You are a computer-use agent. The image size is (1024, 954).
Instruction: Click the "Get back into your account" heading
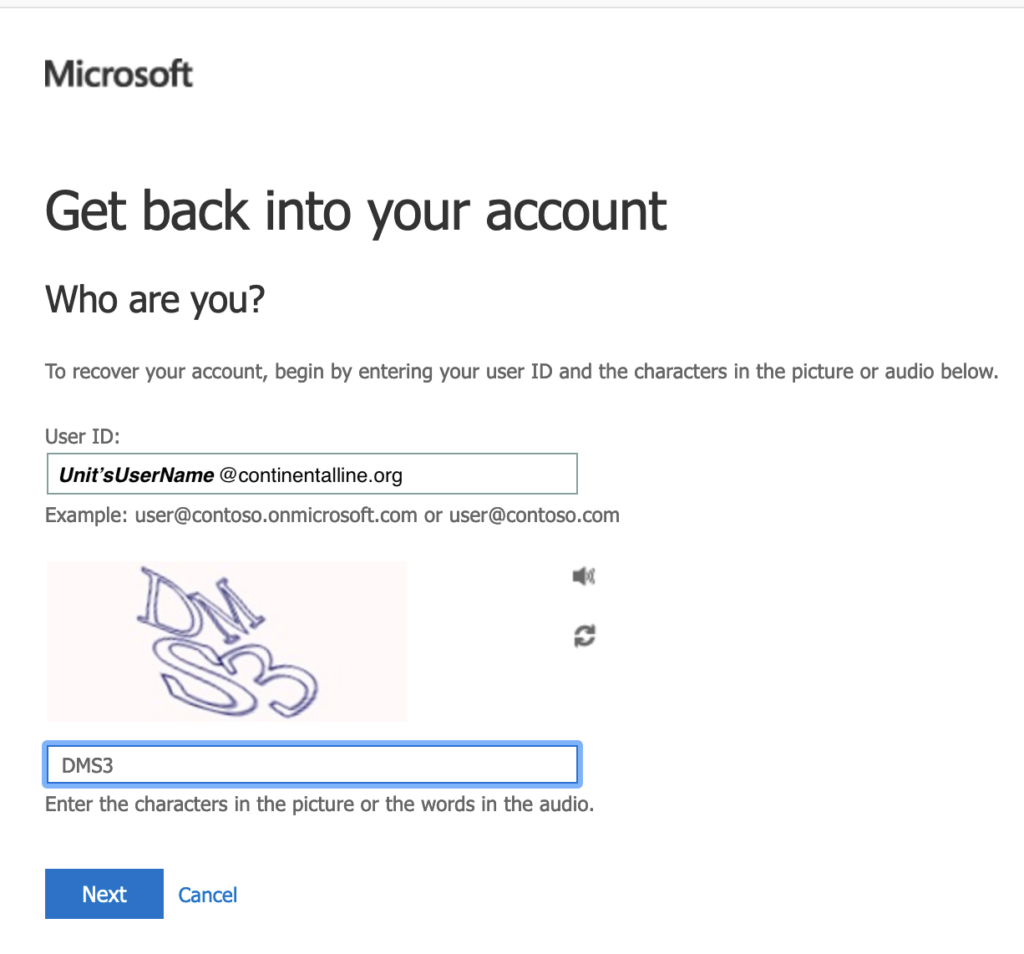(356, 210)
